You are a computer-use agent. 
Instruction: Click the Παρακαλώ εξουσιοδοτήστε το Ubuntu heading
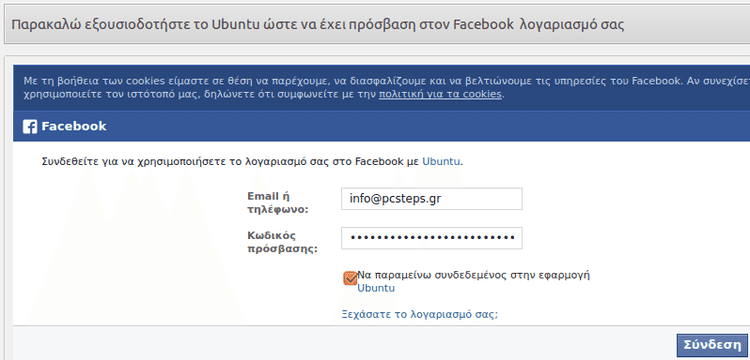(x=318, y=24)
